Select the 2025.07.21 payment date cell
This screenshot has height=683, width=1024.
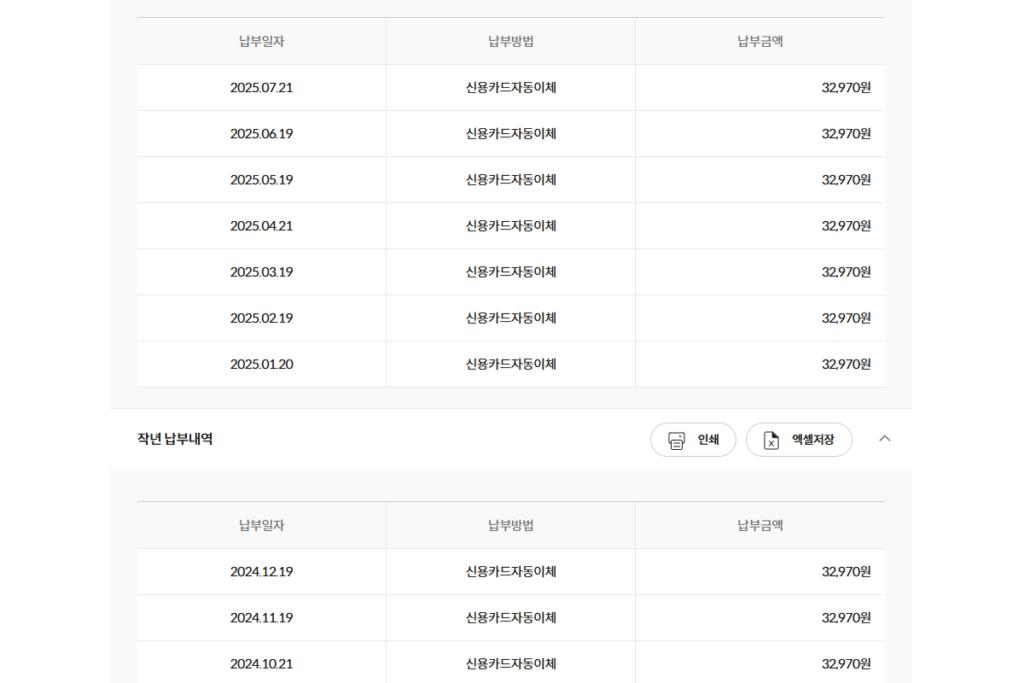coord(261,88)
